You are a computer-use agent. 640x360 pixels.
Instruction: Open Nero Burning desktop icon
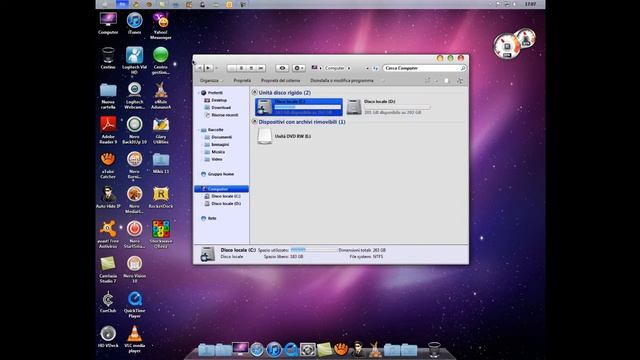tap(134, 165)
